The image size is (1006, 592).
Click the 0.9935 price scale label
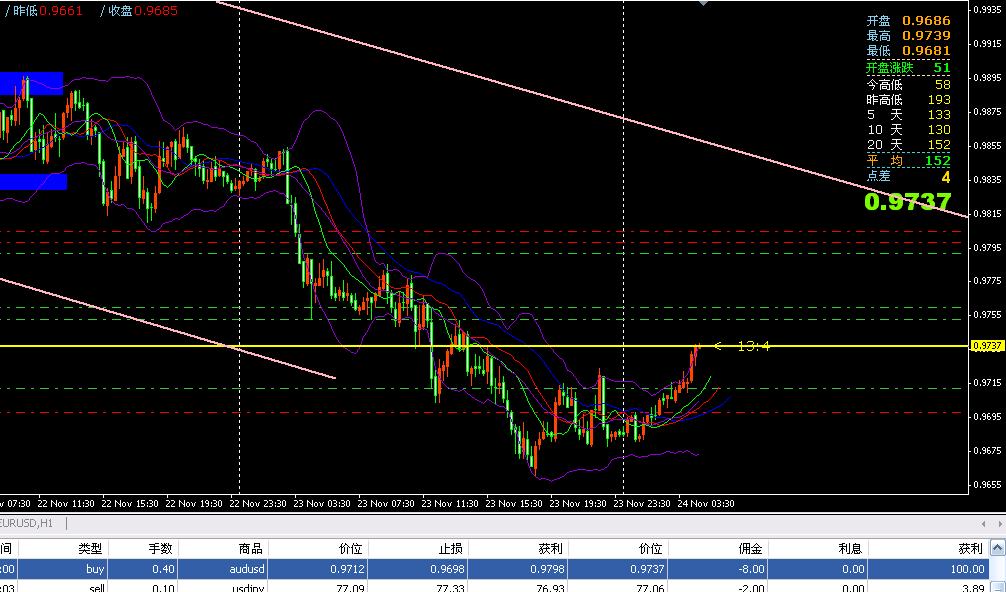tap(988, 10)
